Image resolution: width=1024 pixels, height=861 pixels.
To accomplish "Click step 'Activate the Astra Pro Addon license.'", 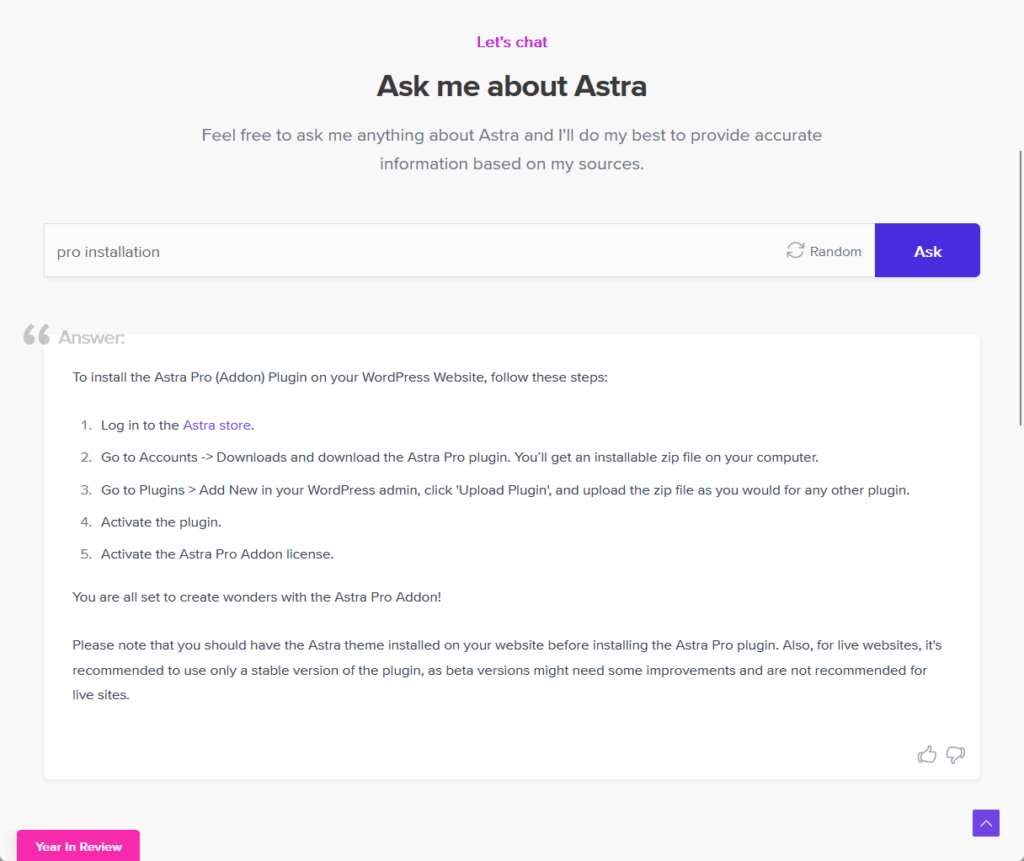I will [x=217, y=554].
